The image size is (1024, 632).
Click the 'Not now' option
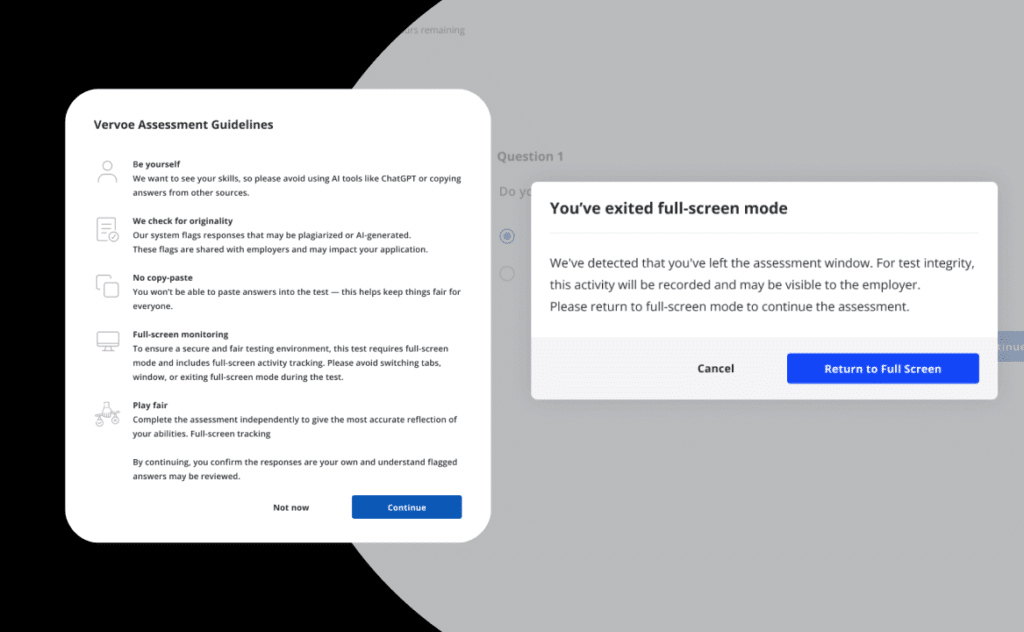[x=290, y=507]
